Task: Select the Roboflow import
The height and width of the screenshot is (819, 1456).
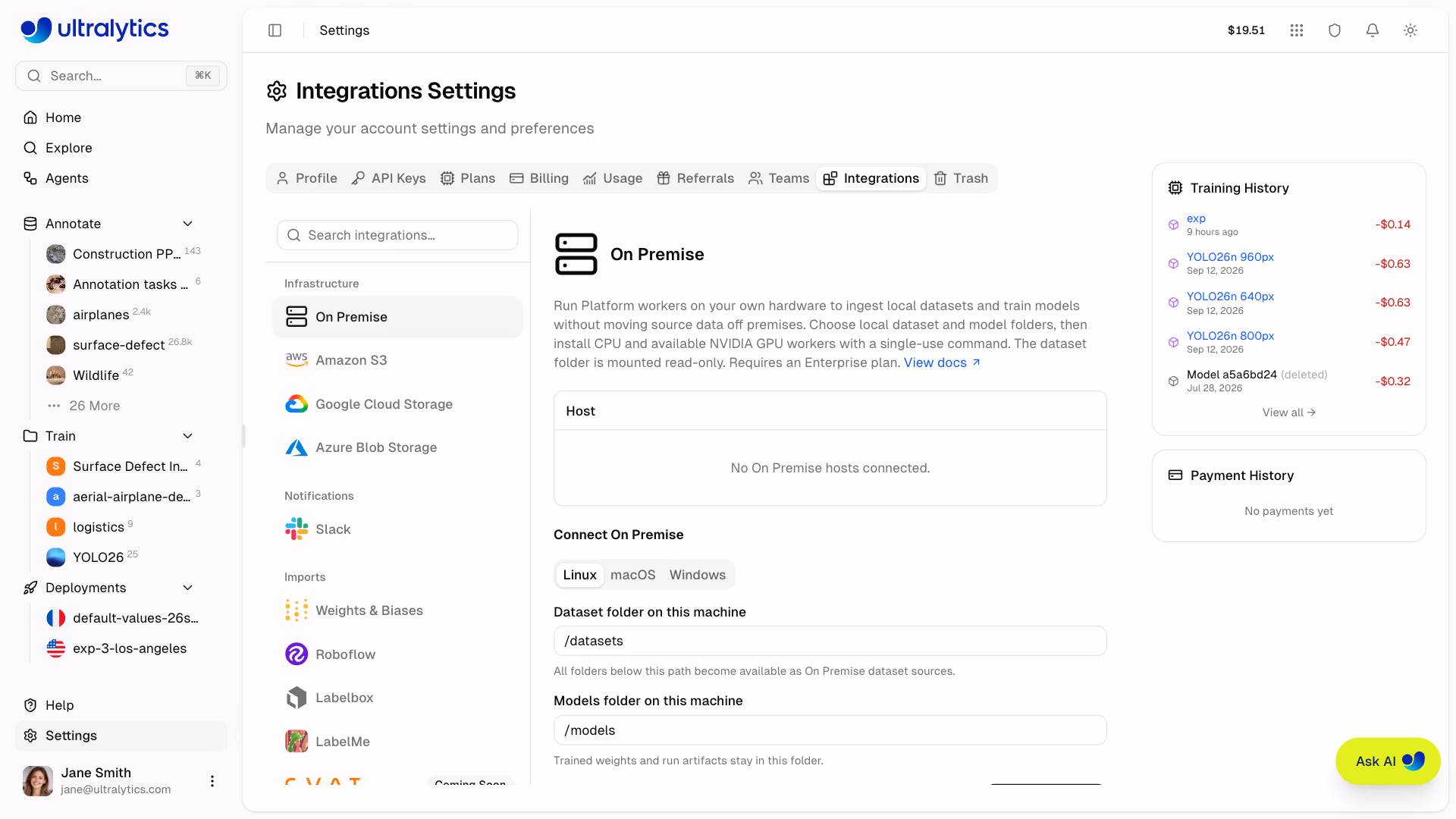Action: 397,654
